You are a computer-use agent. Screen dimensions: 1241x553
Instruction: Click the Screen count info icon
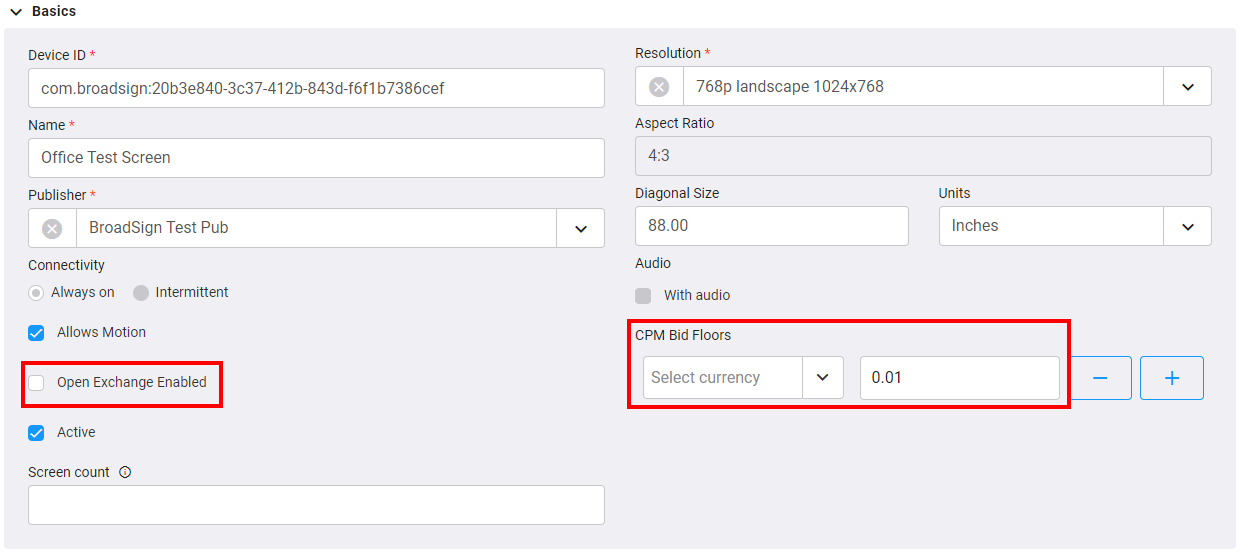coord(125,472)
